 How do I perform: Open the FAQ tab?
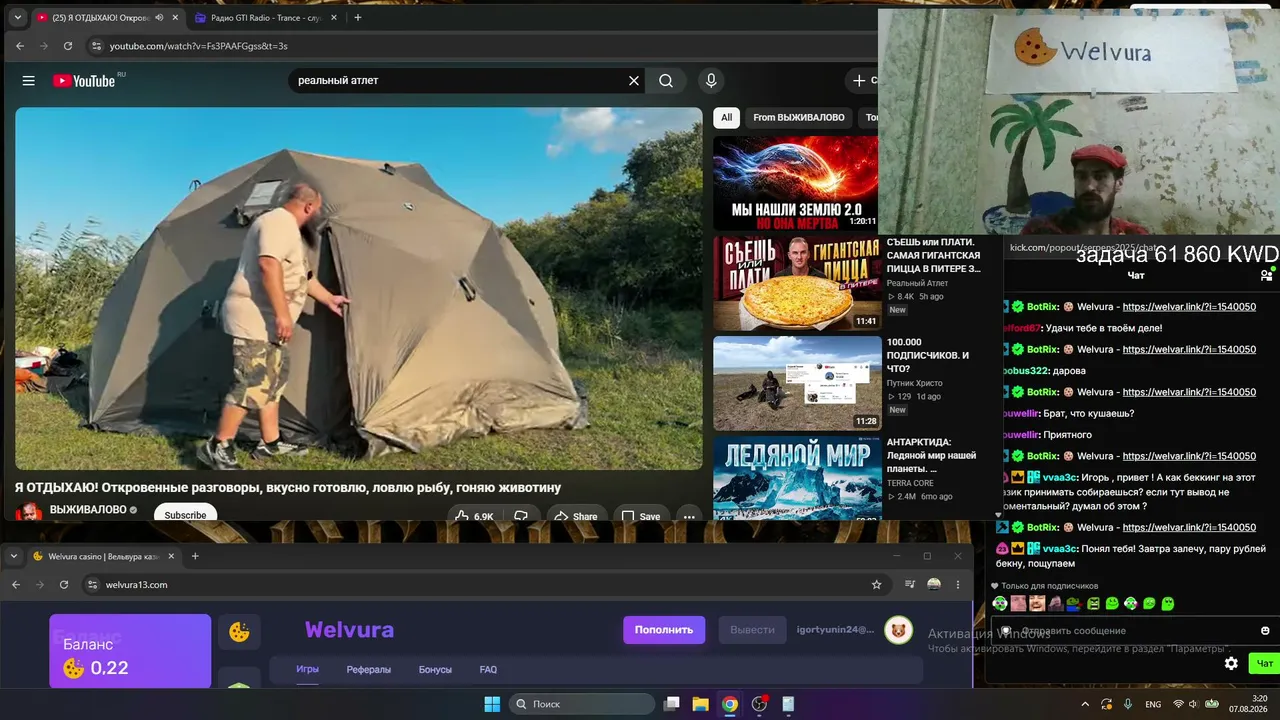488,669
